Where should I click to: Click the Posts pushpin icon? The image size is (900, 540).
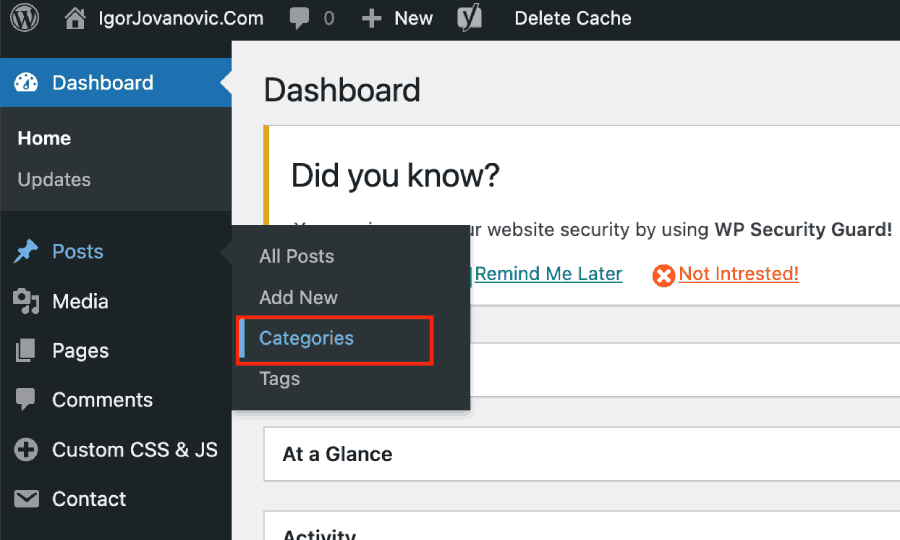pos(26,251)
